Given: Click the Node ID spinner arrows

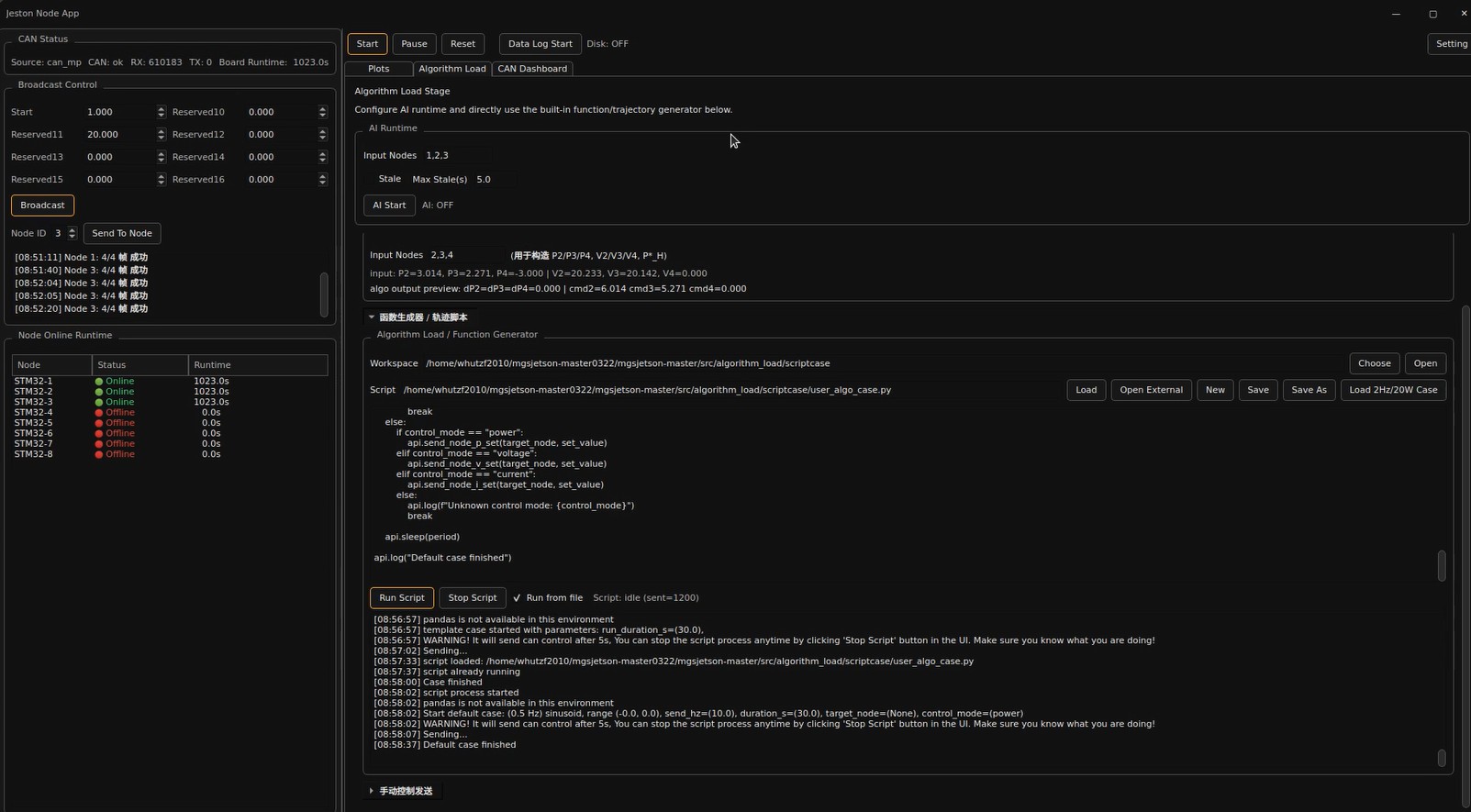Looking at the screenshot, I should point(72,234).
